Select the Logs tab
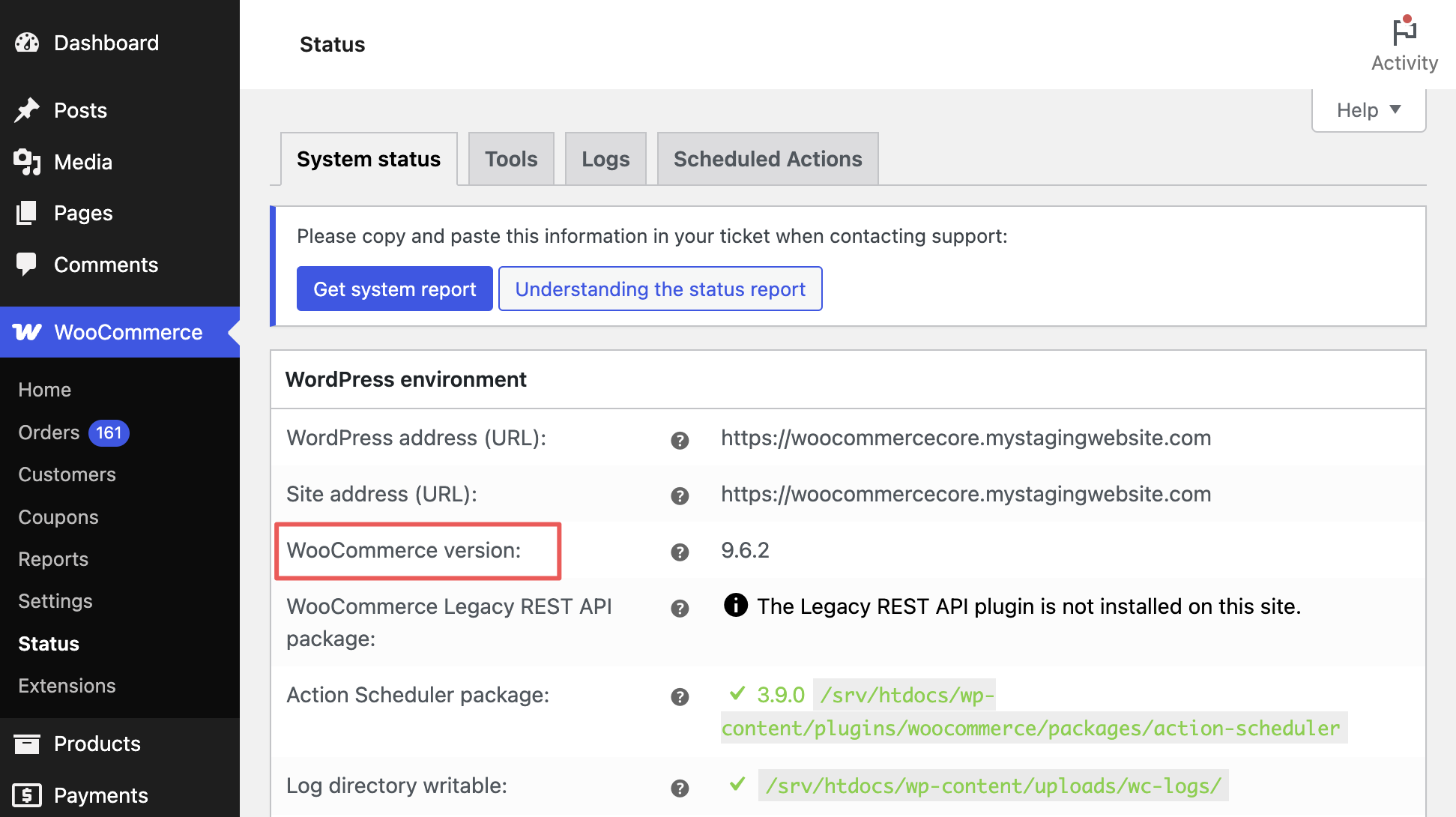The image size is (1456, 817). (605, 158)
